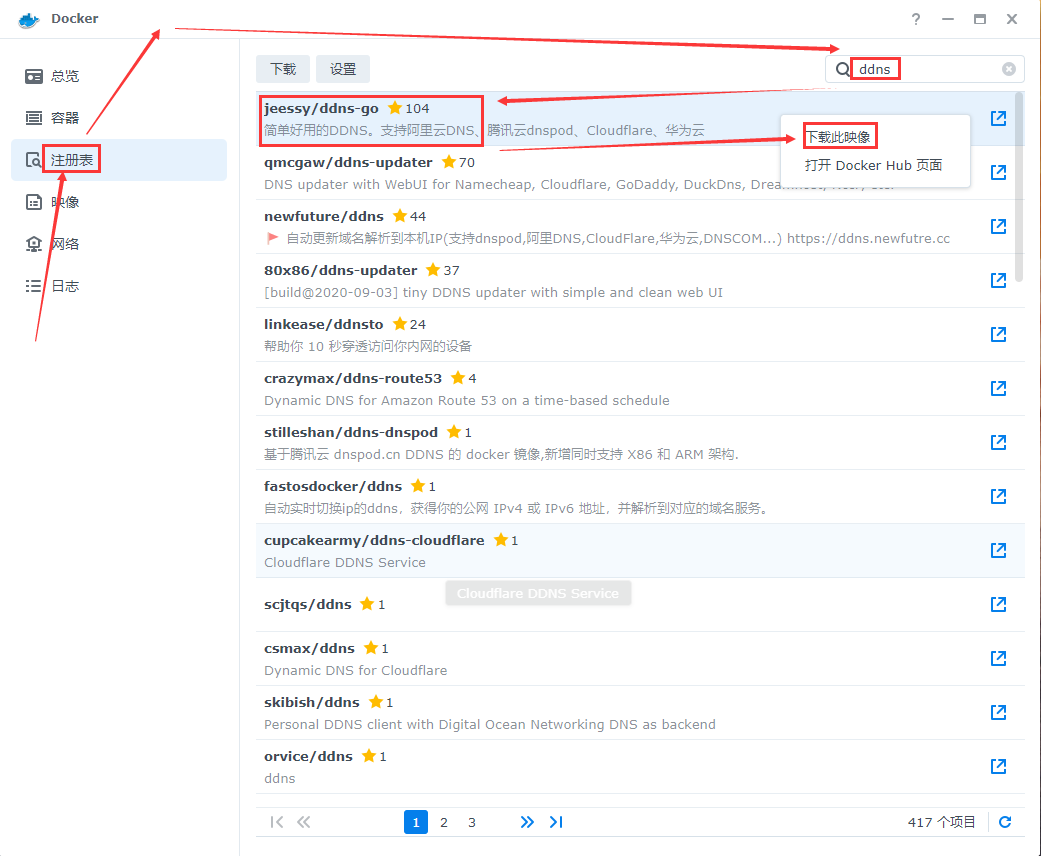
Task: Open 日志 logs in sidebar
Action: (119, 286)
